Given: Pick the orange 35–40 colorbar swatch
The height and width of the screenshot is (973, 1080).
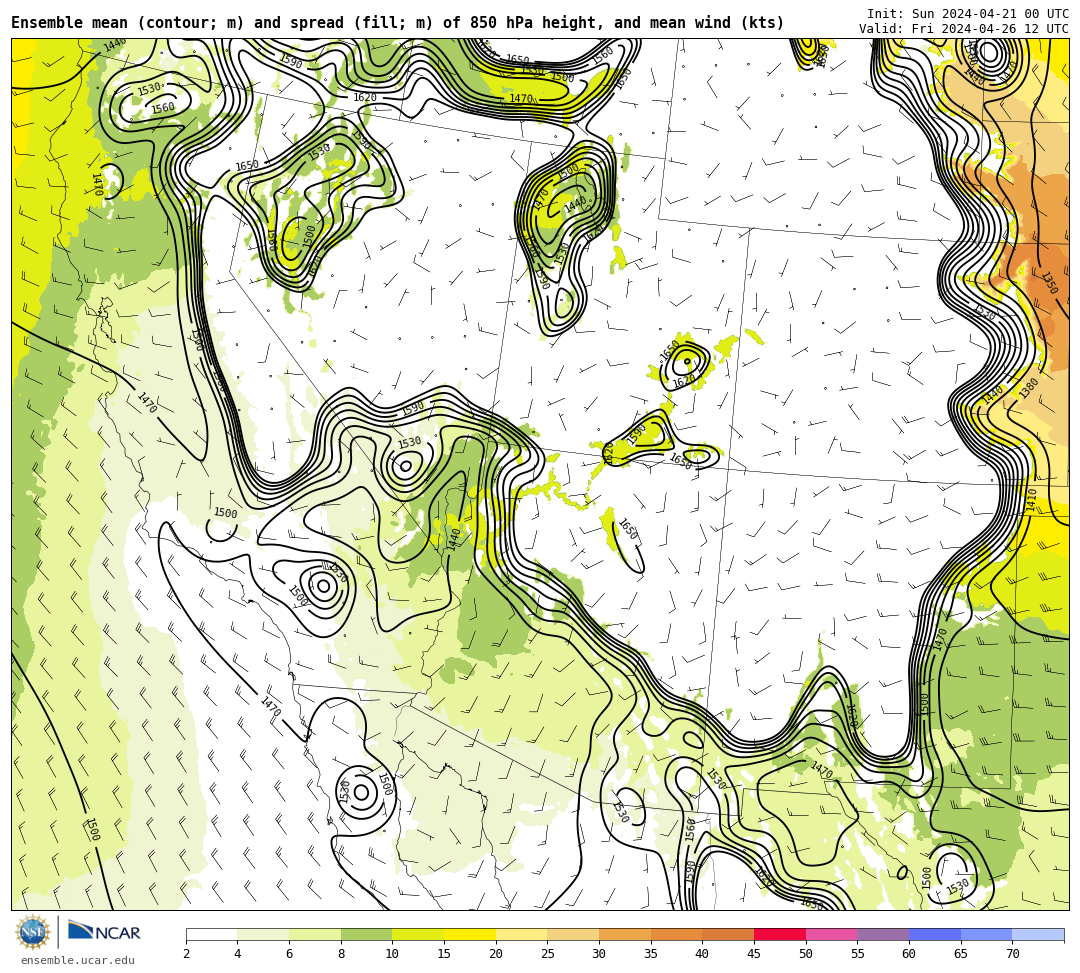Looking at the screenshot, I should 676,934.
